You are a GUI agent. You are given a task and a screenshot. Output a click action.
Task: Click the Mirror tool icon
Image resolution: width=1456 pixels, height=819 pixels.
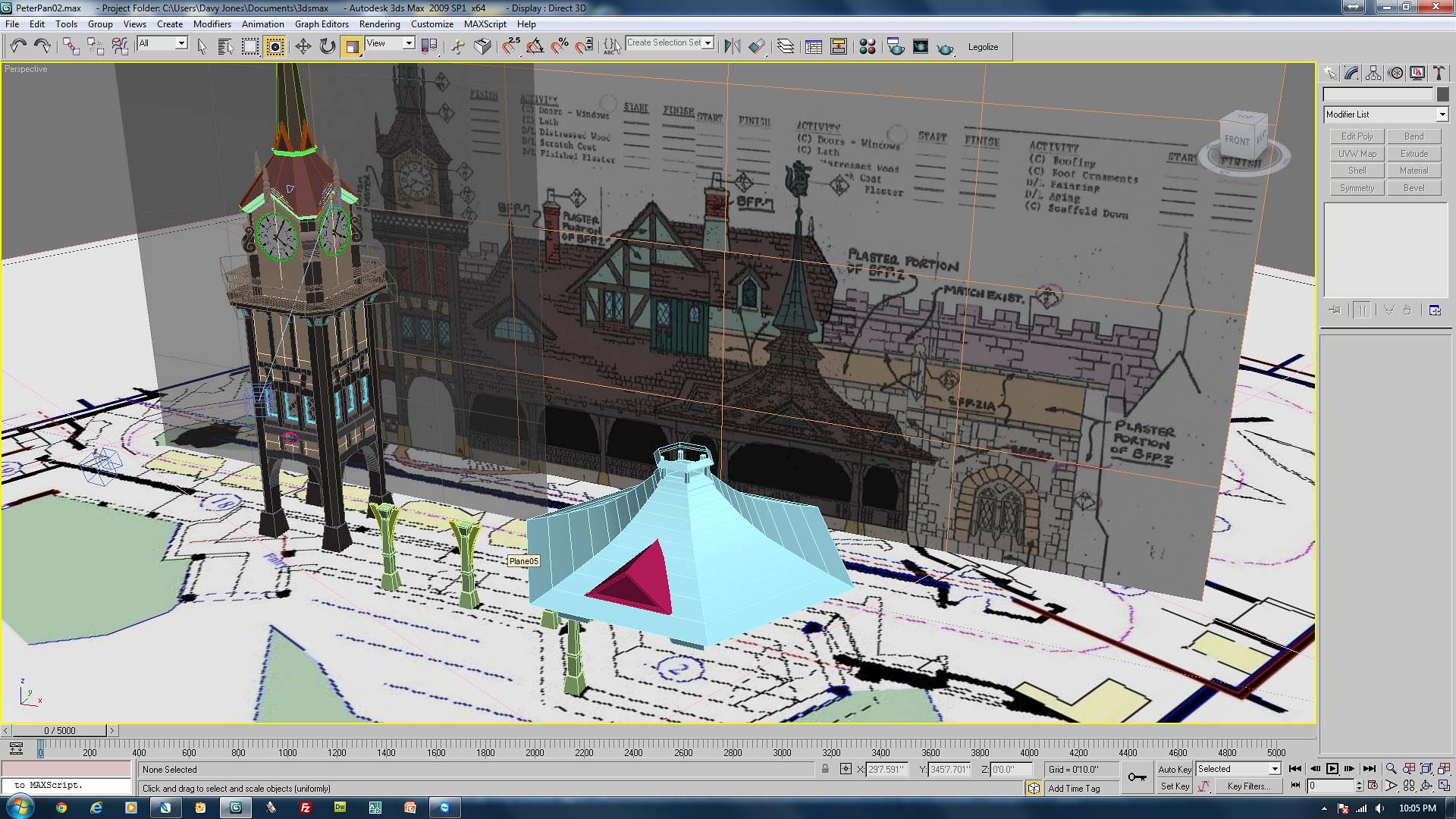pos(732,47)
